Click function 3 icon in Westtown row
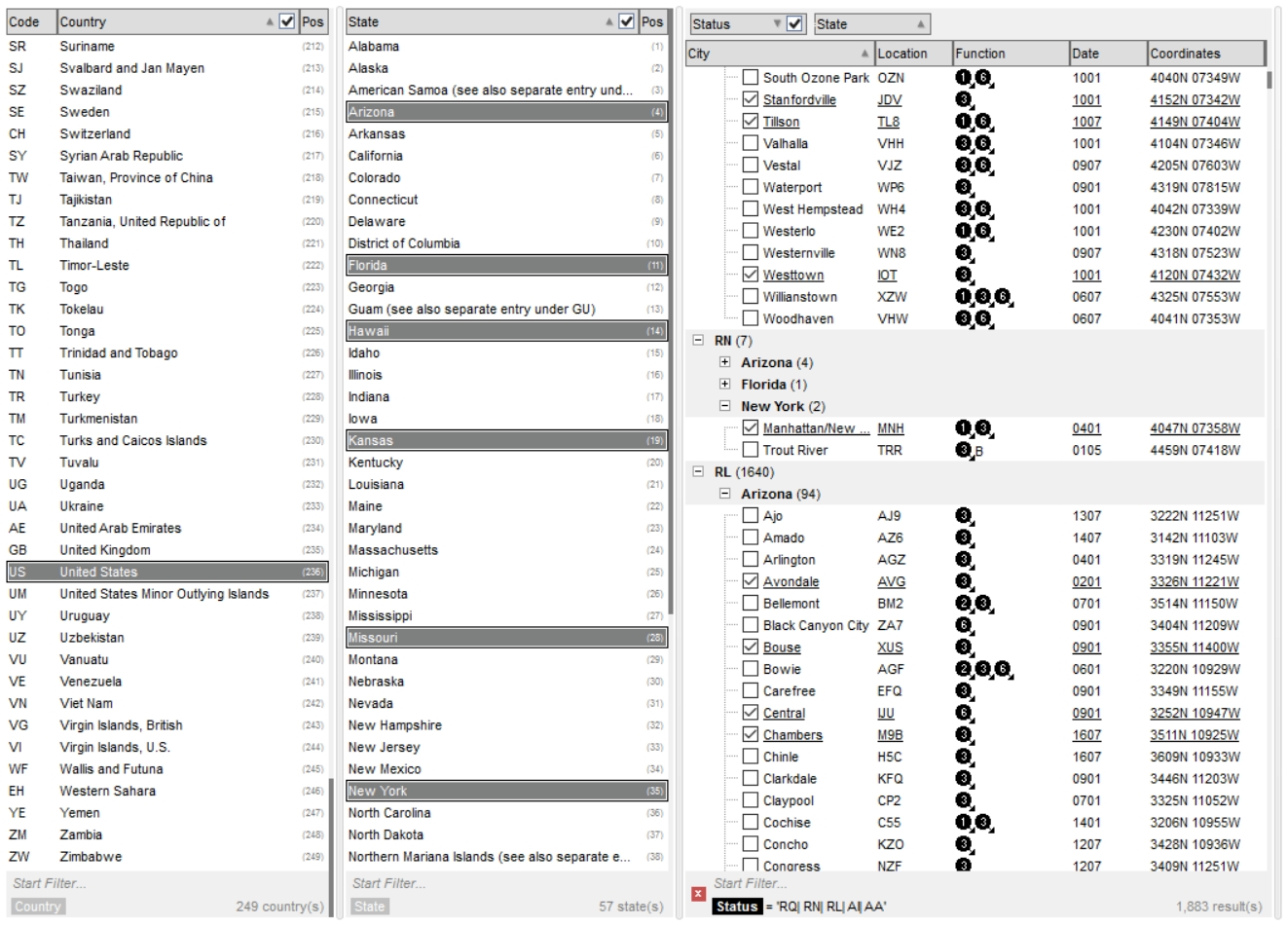1288x926 pixels. pos(963,275)
